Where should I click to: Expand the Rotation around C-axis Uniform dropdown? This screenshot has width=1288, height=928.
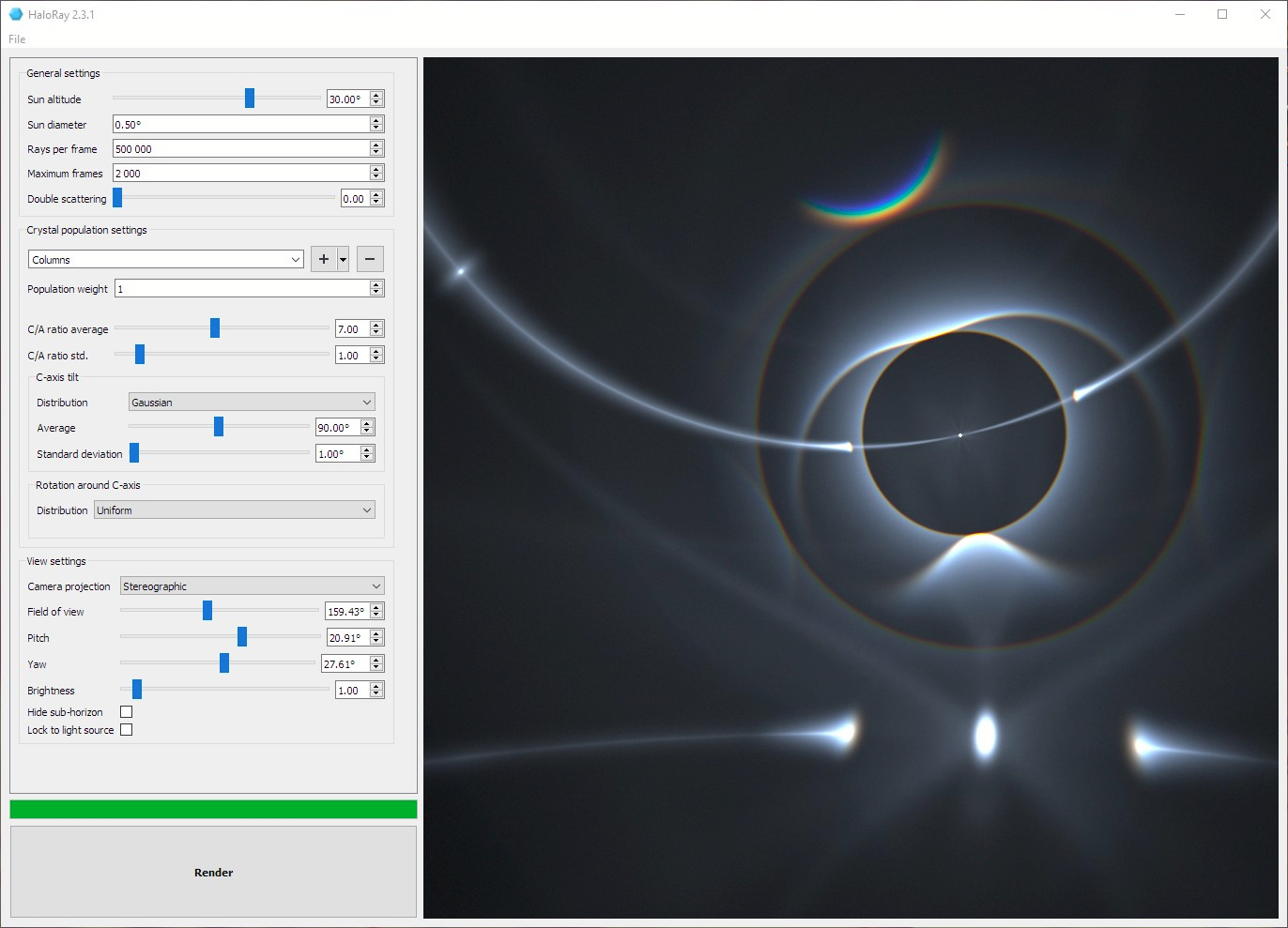coord(234,510)
